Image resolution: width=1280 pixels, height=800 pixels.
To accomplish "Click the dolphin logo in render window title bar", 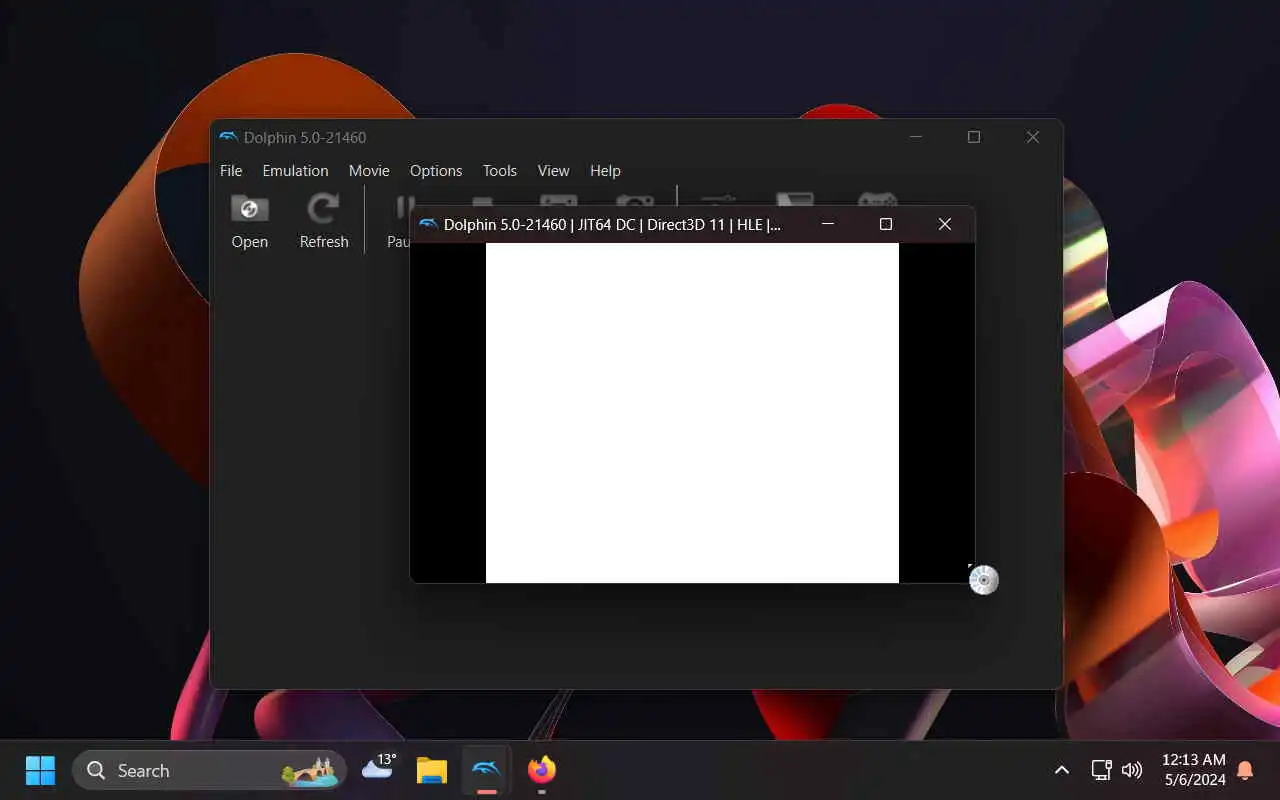I will point(428,224).
